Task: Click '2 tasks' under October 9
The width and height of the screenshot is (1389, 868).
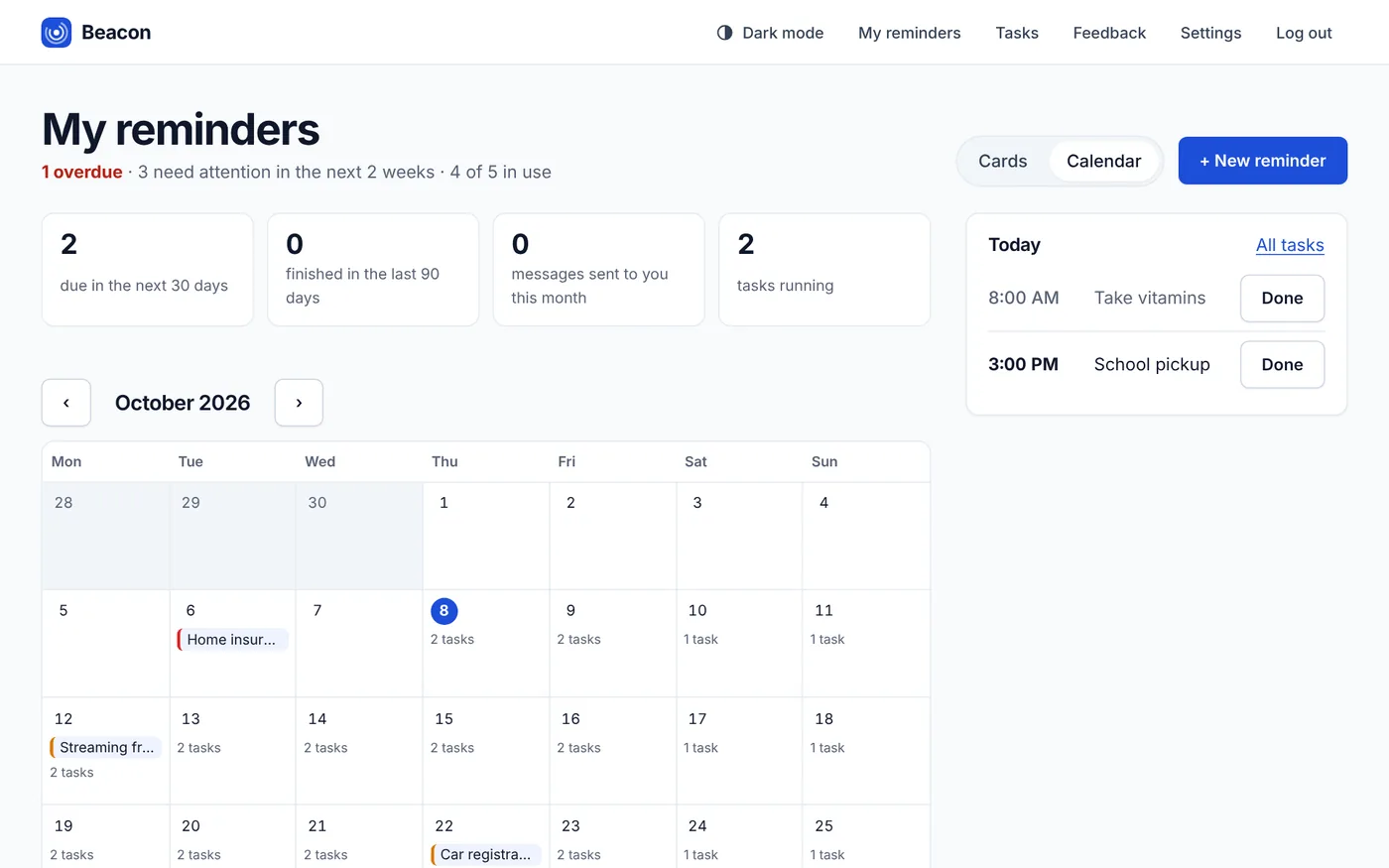Action: (x=578, y=640)
